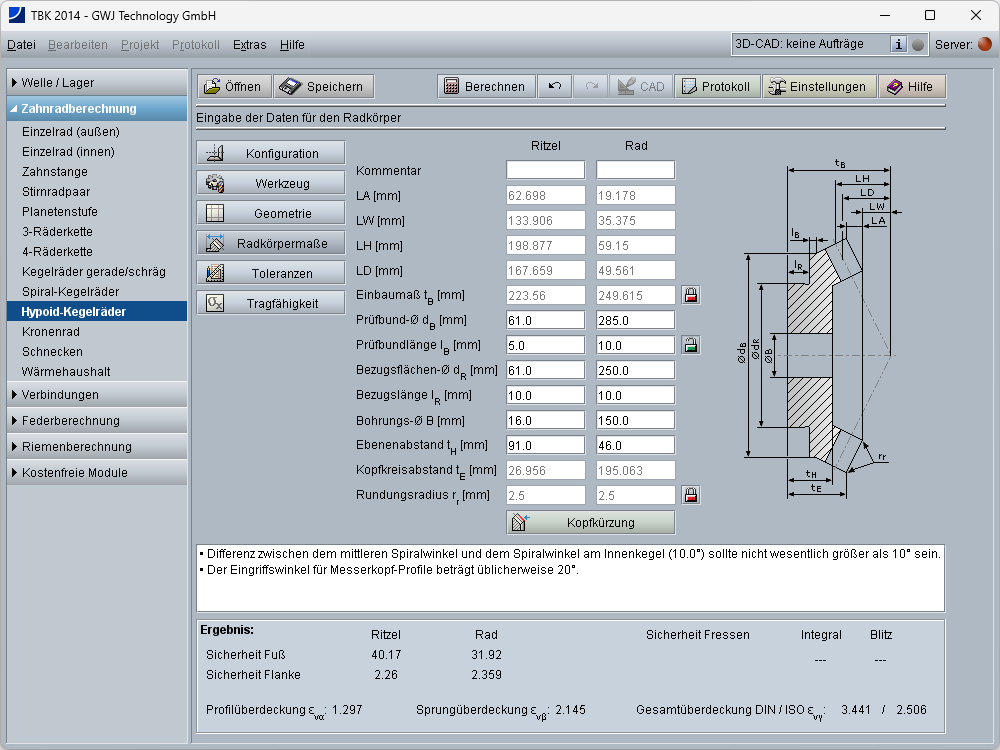Run calculation with Berechnen button
1000x750 pixels.
click(485, 87)
